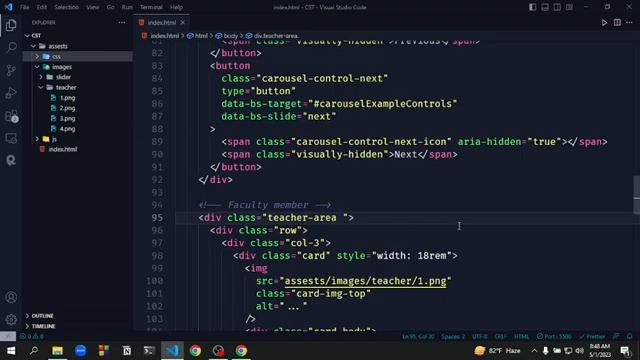Open the Manage gear settings

coord(11,319)
